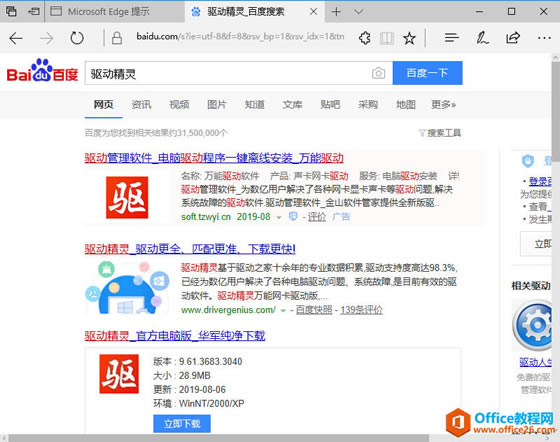Expand the tab preview chevron

358,12
